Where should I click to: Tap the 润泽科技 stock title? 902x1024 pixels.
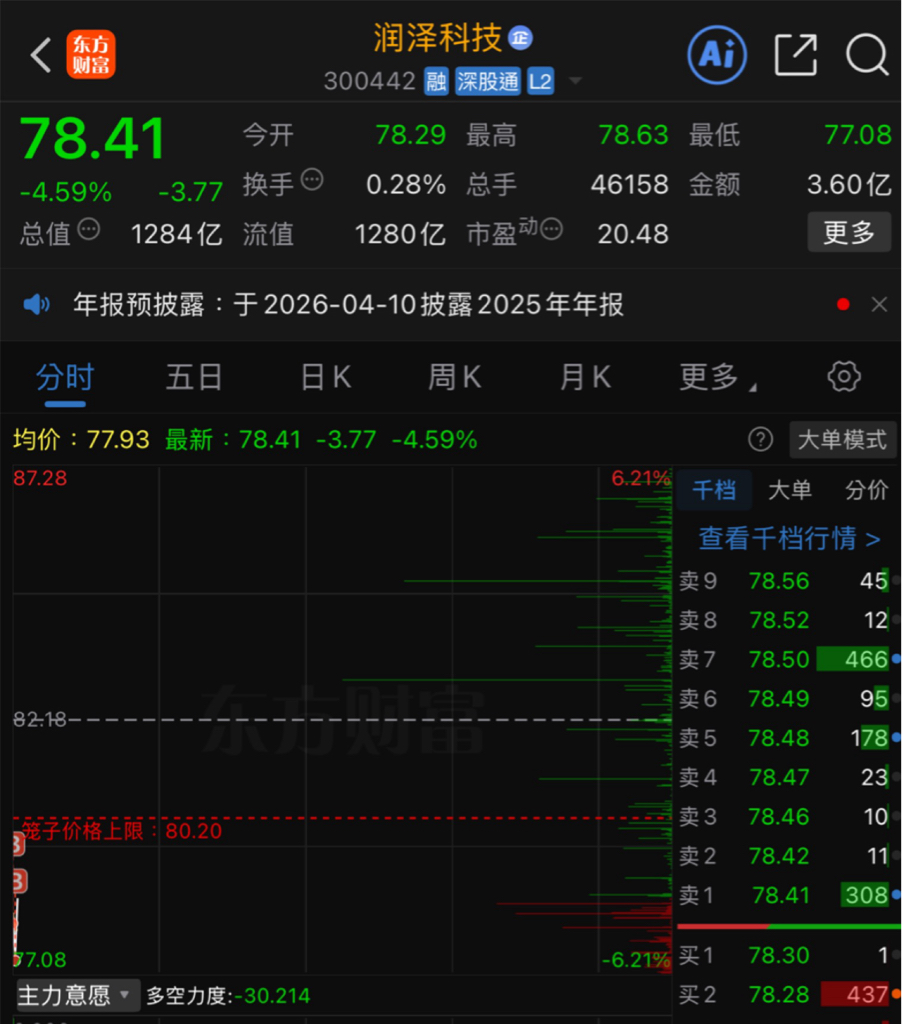pyautogui.click(x=437, y=38)
